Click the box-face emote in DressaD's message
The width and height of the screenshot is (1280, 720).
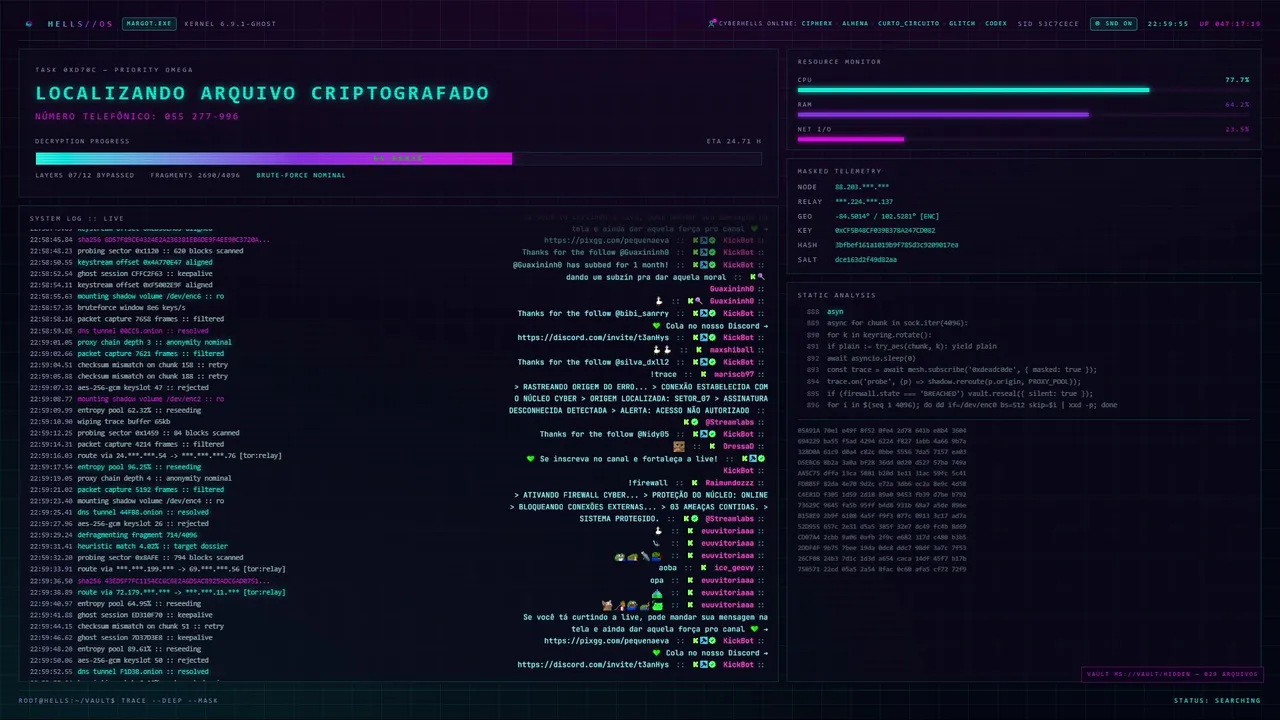click(x=679, y=446)
